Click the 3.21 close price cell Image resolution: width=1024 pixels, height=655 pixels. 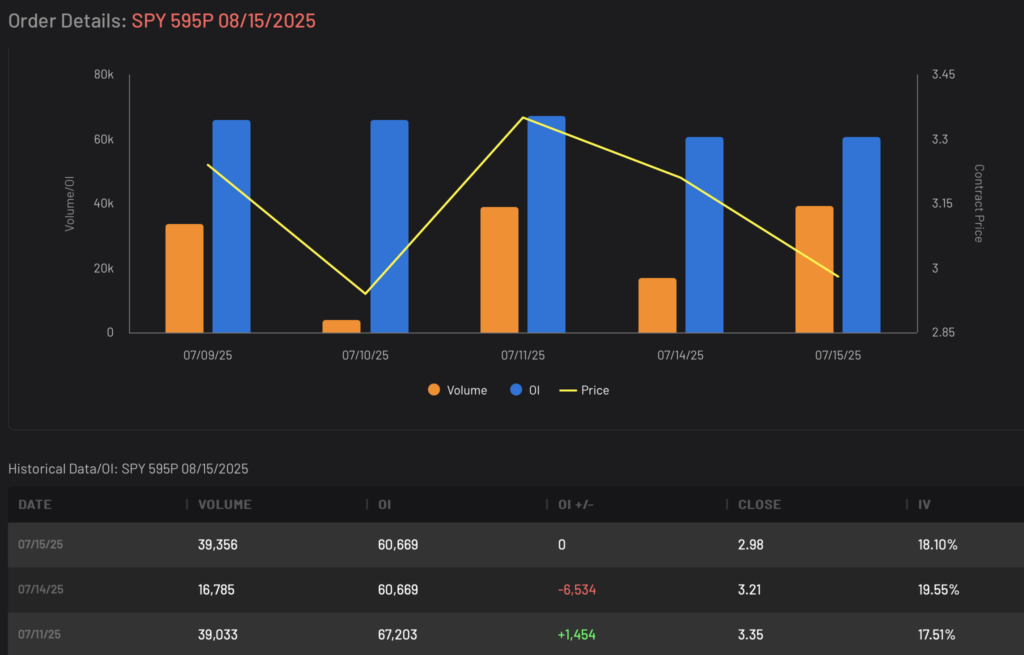[x=749, y=590]
